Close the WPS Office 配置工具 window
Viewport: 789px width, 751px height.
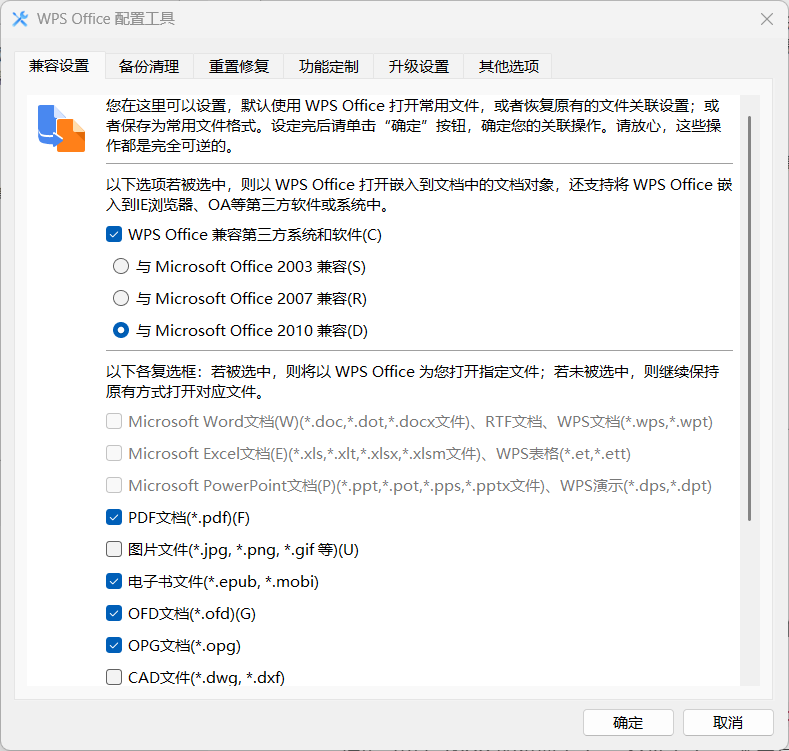coord(767,19)
